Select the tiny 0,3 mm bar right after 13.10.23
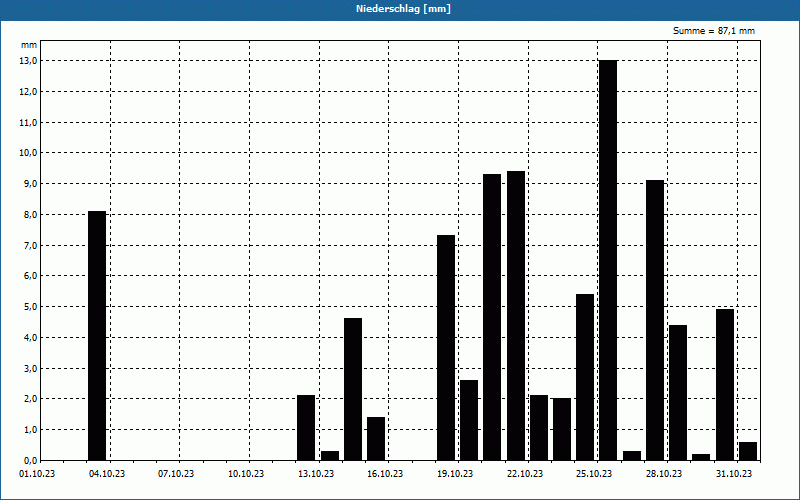This screenshot has height=500, width=800. [x=330, y=456]
